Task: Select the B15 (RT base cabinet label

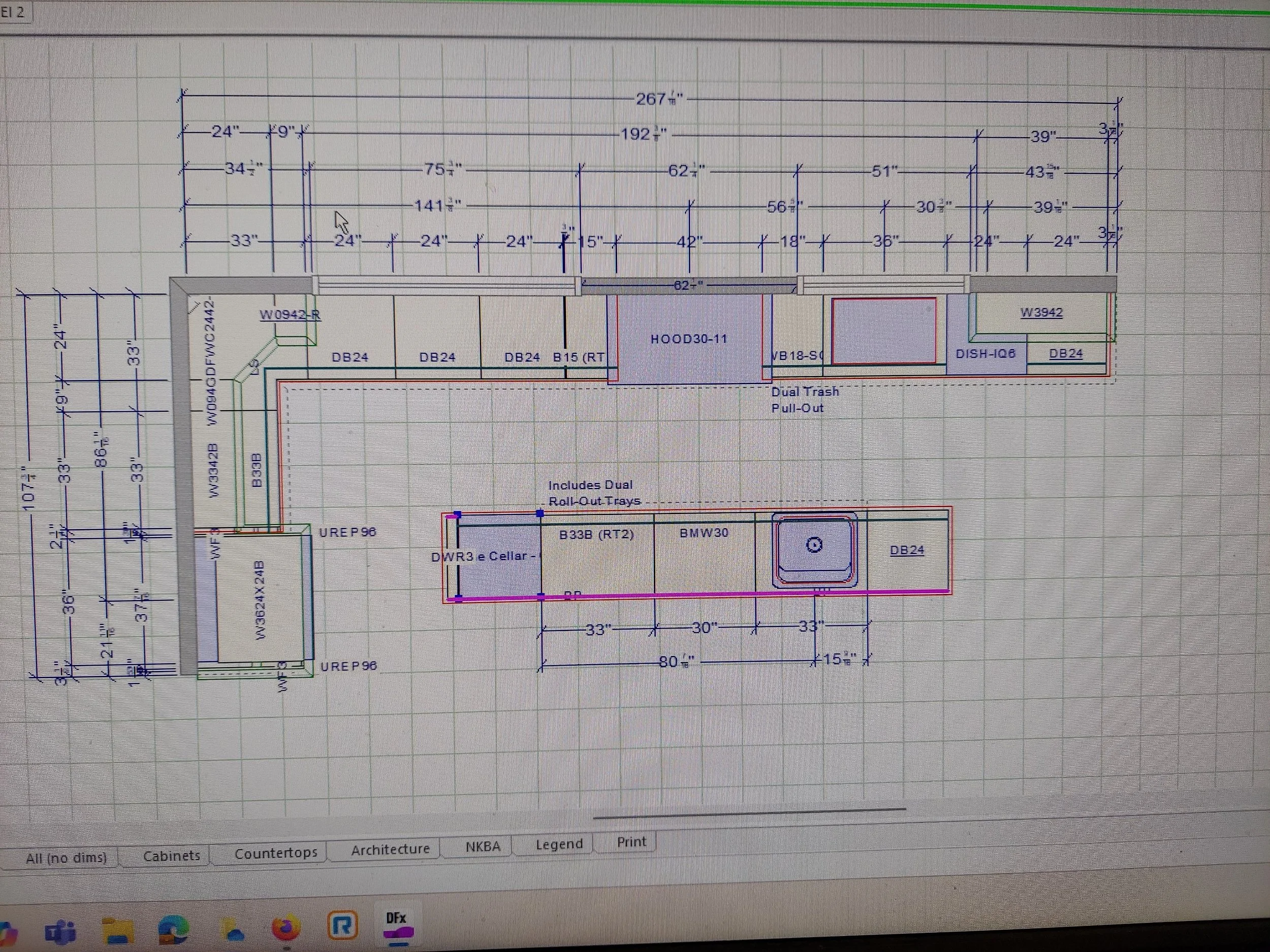Action: pyautogui.click(x=579, y=357)
